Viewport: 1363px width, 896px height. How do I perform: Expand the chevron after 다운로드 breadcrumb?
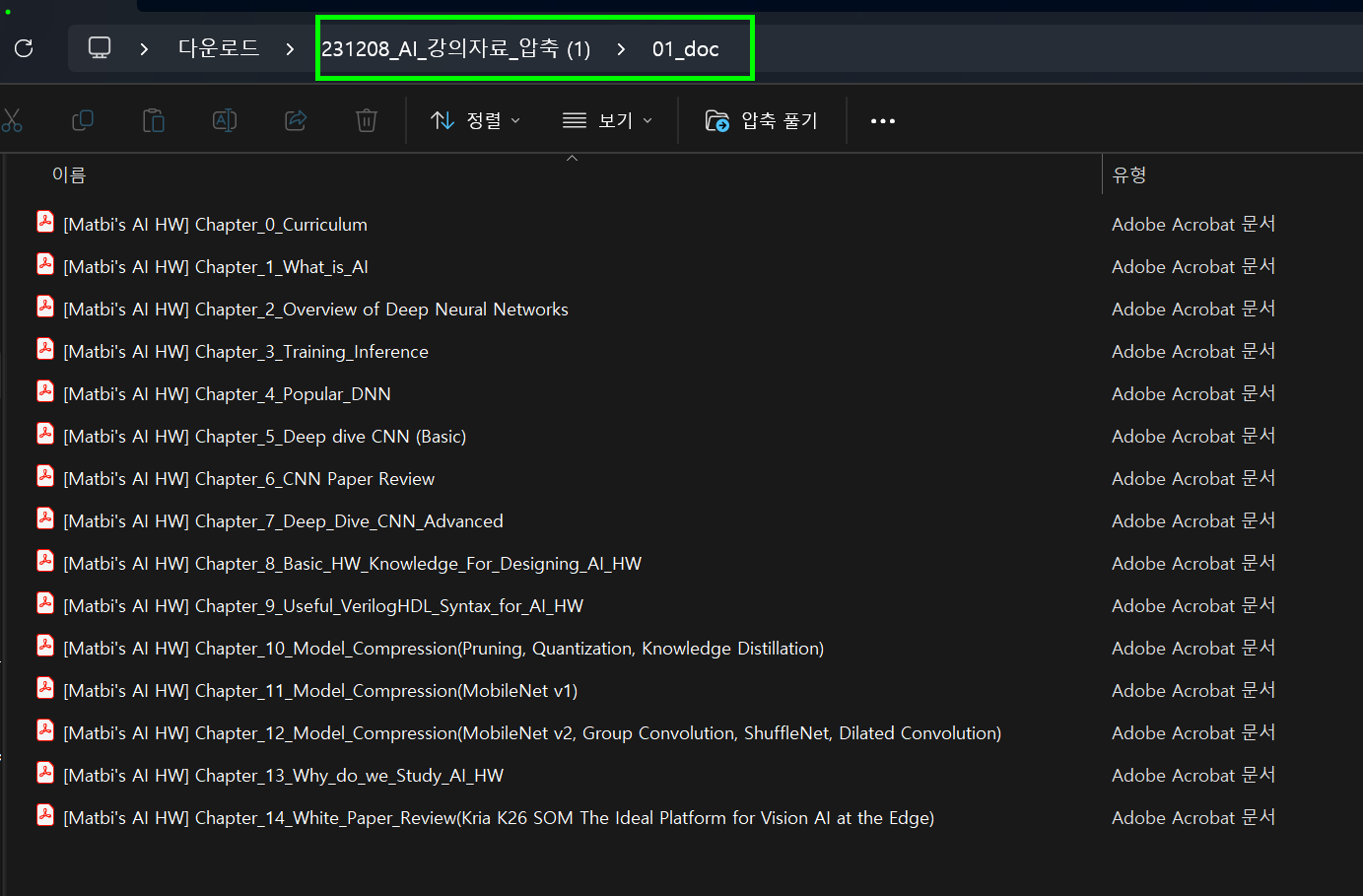[289, 48]
